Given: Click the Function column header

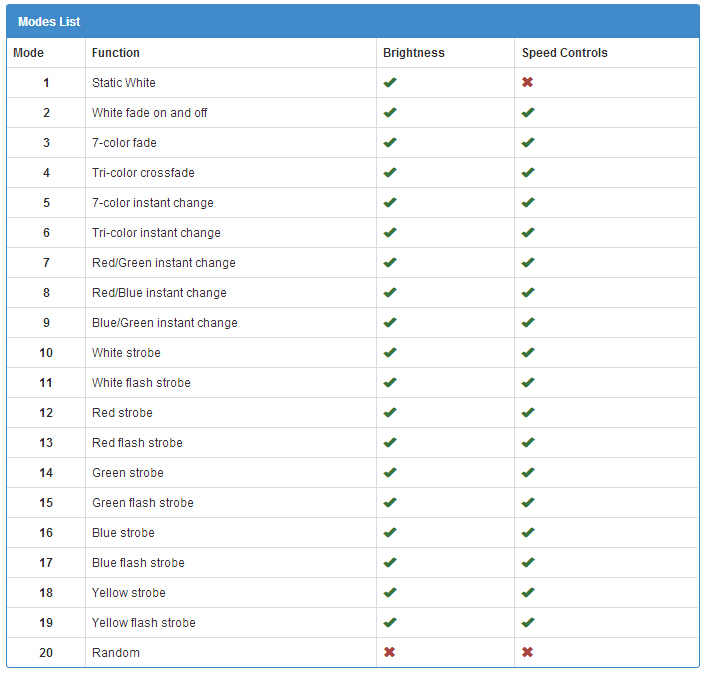Looking at the screenshot, I should (116, 53).
